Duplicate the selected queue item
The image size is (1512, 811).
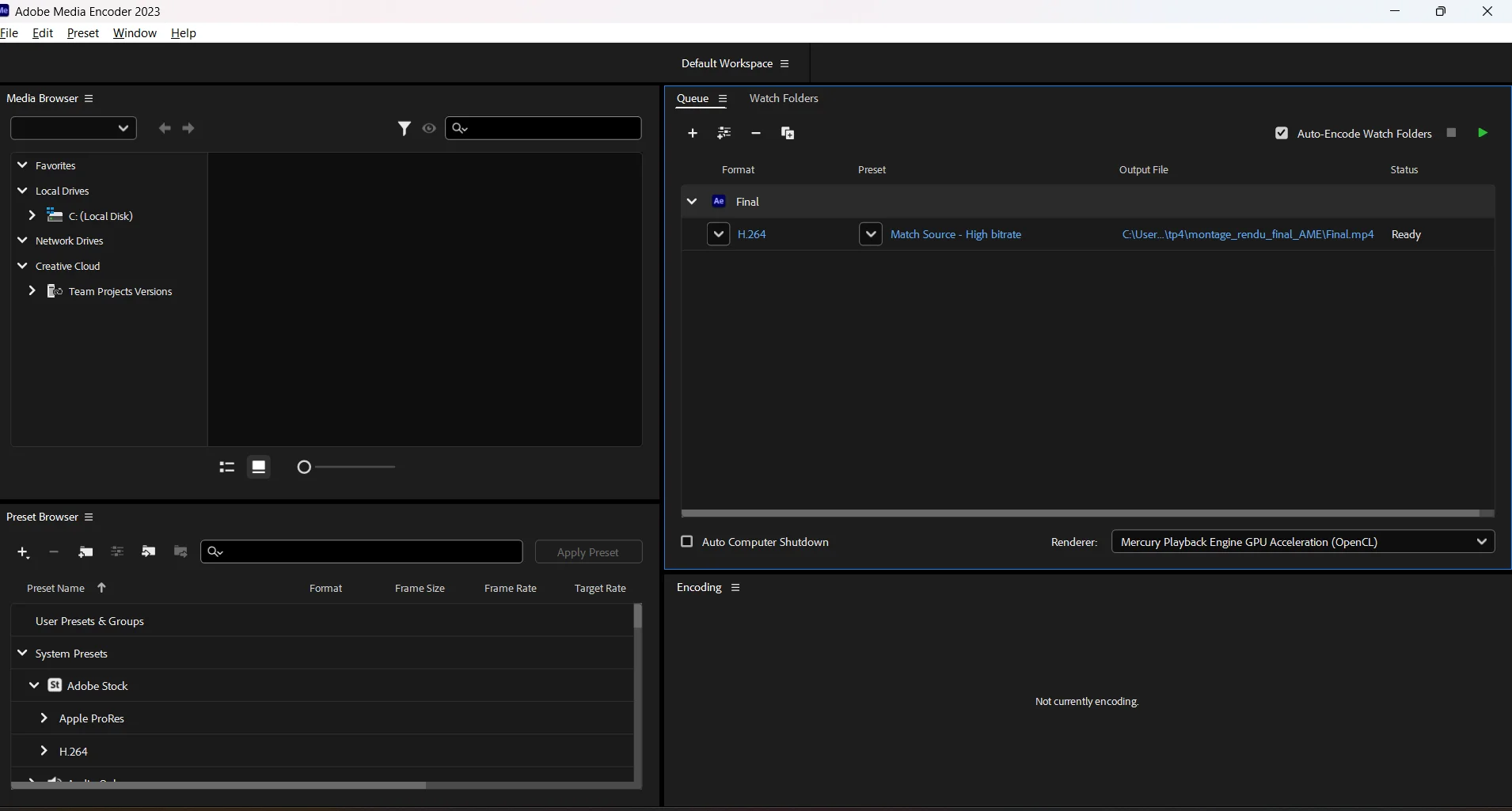click(x=788, y=133)
